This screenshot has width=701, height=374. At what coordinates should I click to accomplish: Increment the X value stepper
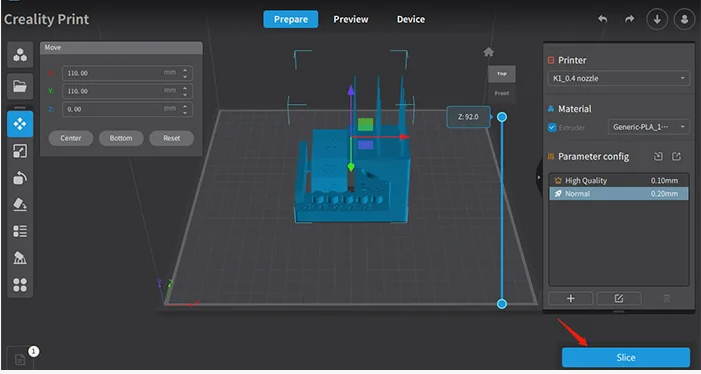click(185, 70)
